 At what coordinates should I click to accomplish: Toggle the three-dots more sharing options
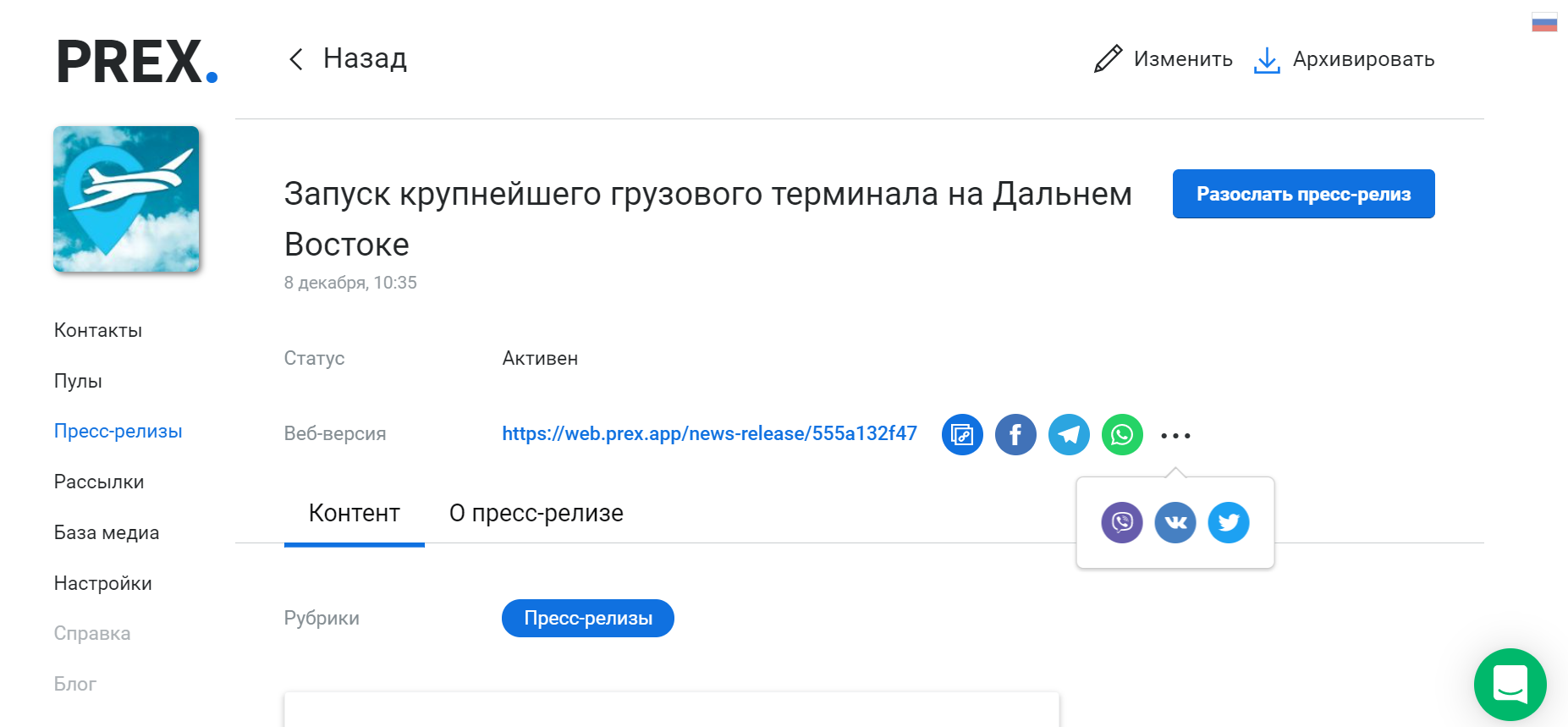click(1175, 436)
